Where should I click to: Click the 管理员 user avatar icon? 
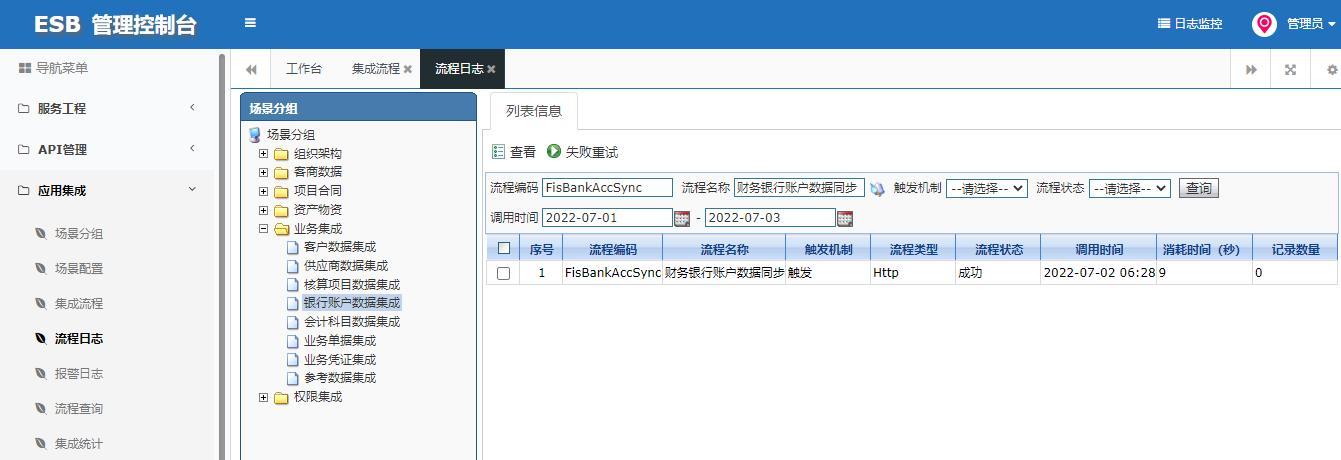pos(1264,24)
